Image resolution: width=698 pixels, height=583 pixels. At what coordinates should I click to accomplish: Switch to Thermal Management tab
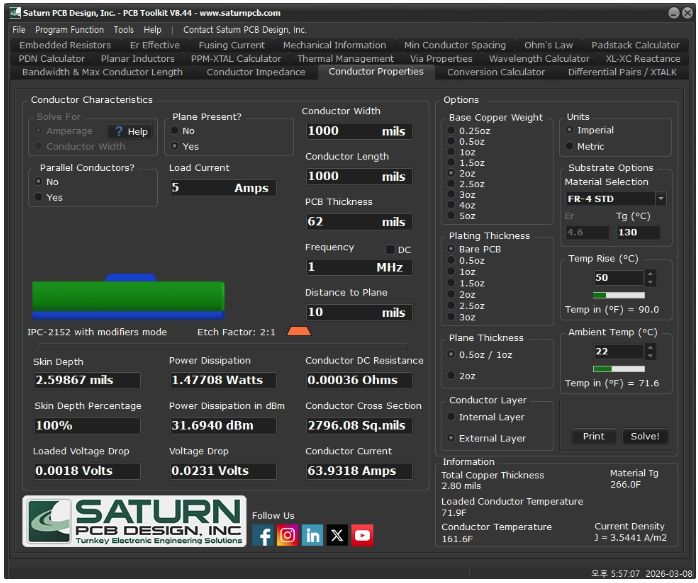click(345, 59)
